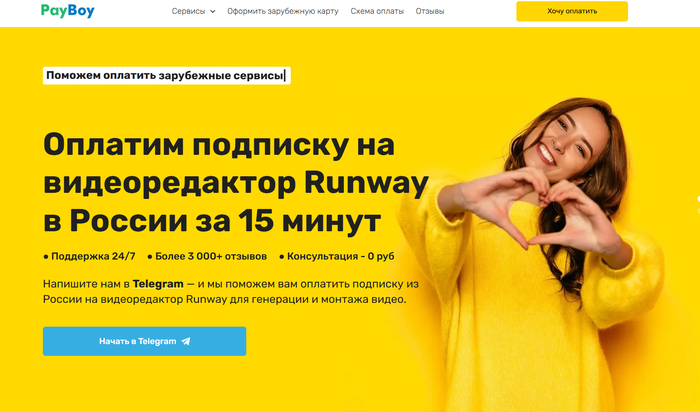Follow the bold Telegram link in the paragraph
The image size is (700, 412).
tap(158, 284)
